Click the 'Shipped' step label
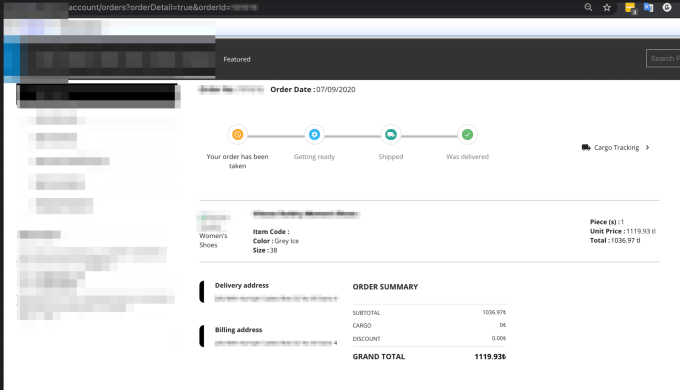This screenshot has width=680, height=390. tap(391, 157)
